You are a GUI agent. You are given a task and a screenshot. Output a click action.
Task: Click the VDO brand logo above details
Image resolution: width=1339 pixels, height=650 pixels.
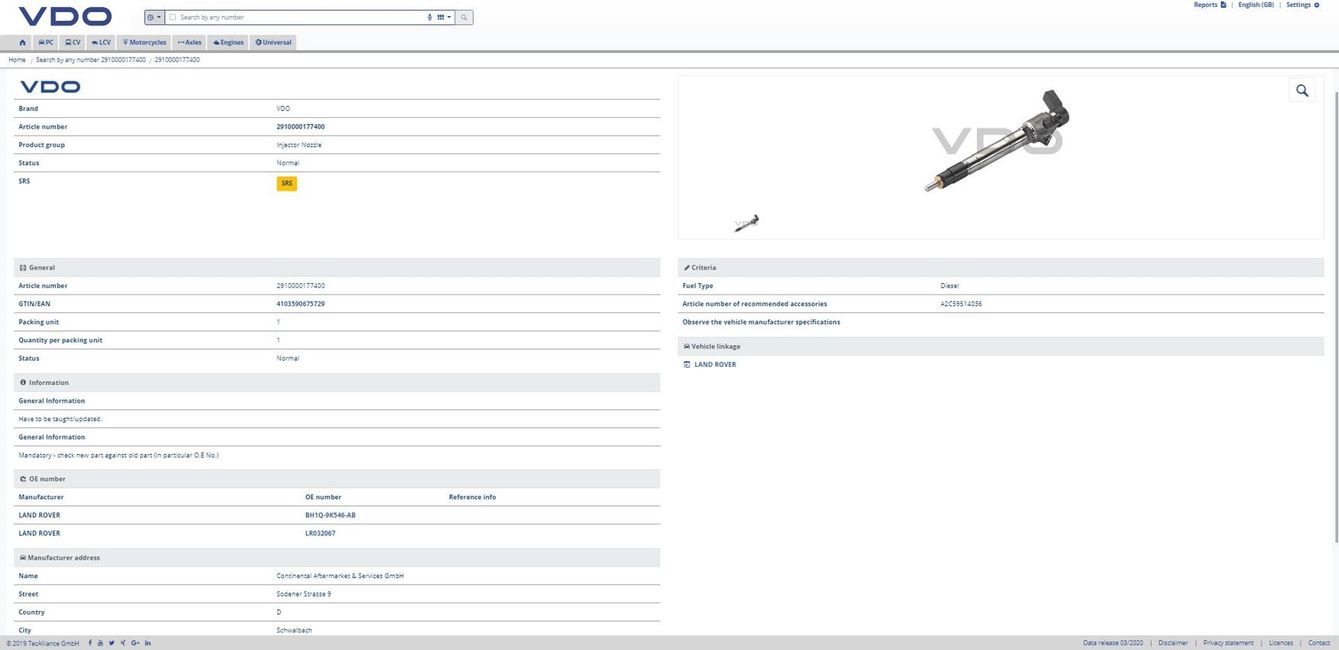pos(50,87)
